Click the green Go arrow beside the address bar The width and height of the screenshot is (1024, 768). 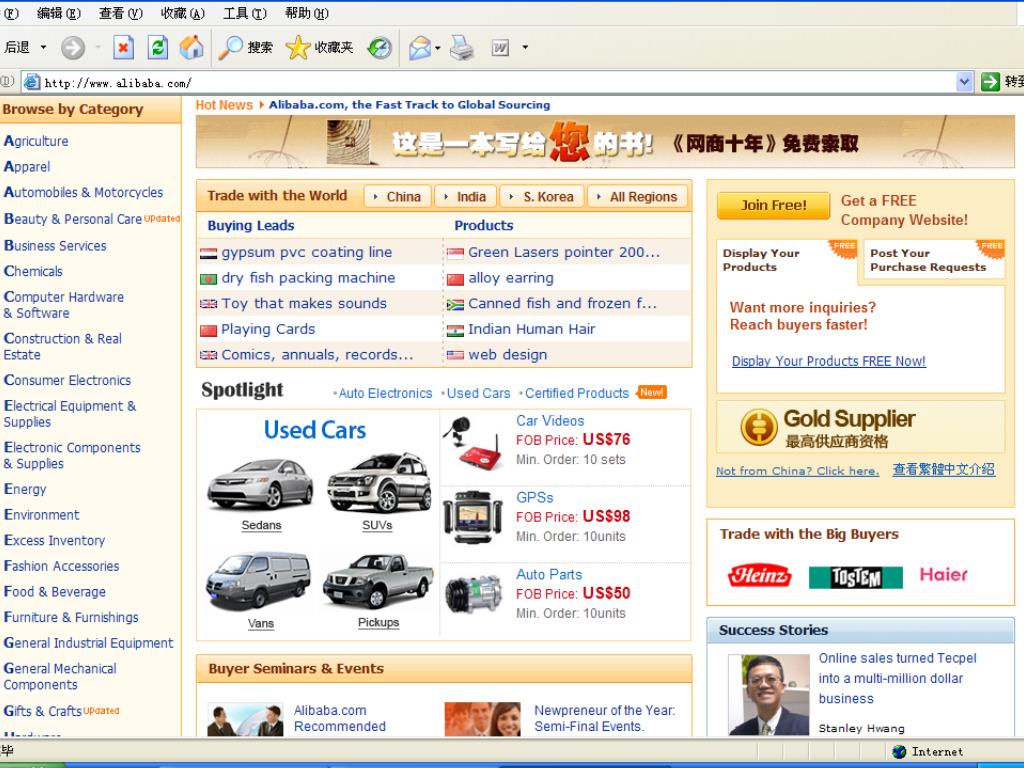tap(990, 82)
